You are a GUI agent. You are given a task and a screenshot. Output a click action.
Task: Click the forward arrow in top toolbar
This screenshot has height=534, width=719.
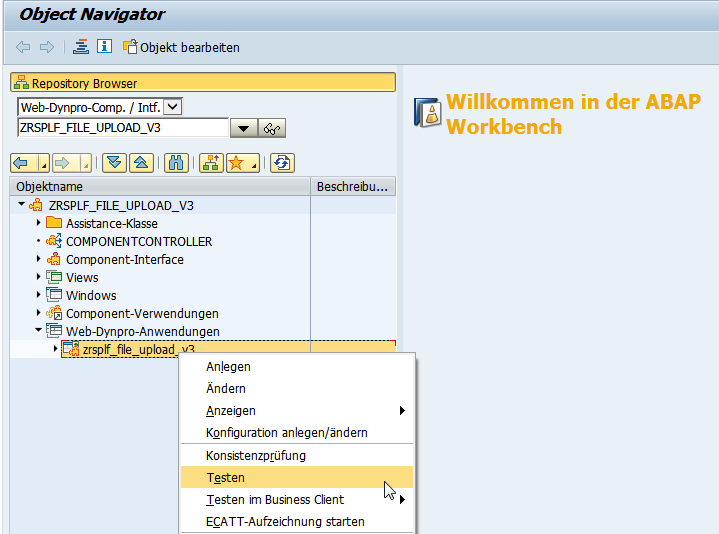[x=47, y=47]
